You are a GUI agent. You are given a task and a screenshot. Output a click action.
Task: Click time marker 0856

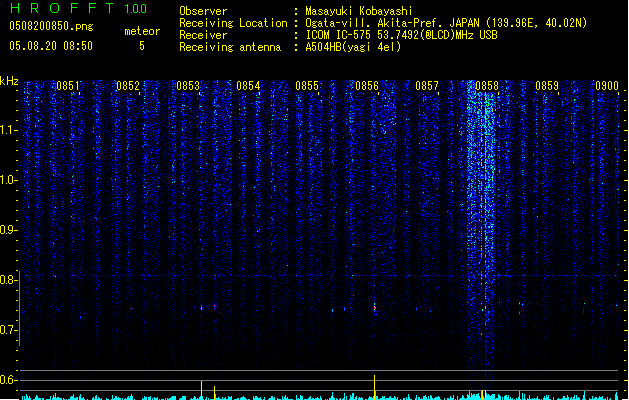click(367, 85)
